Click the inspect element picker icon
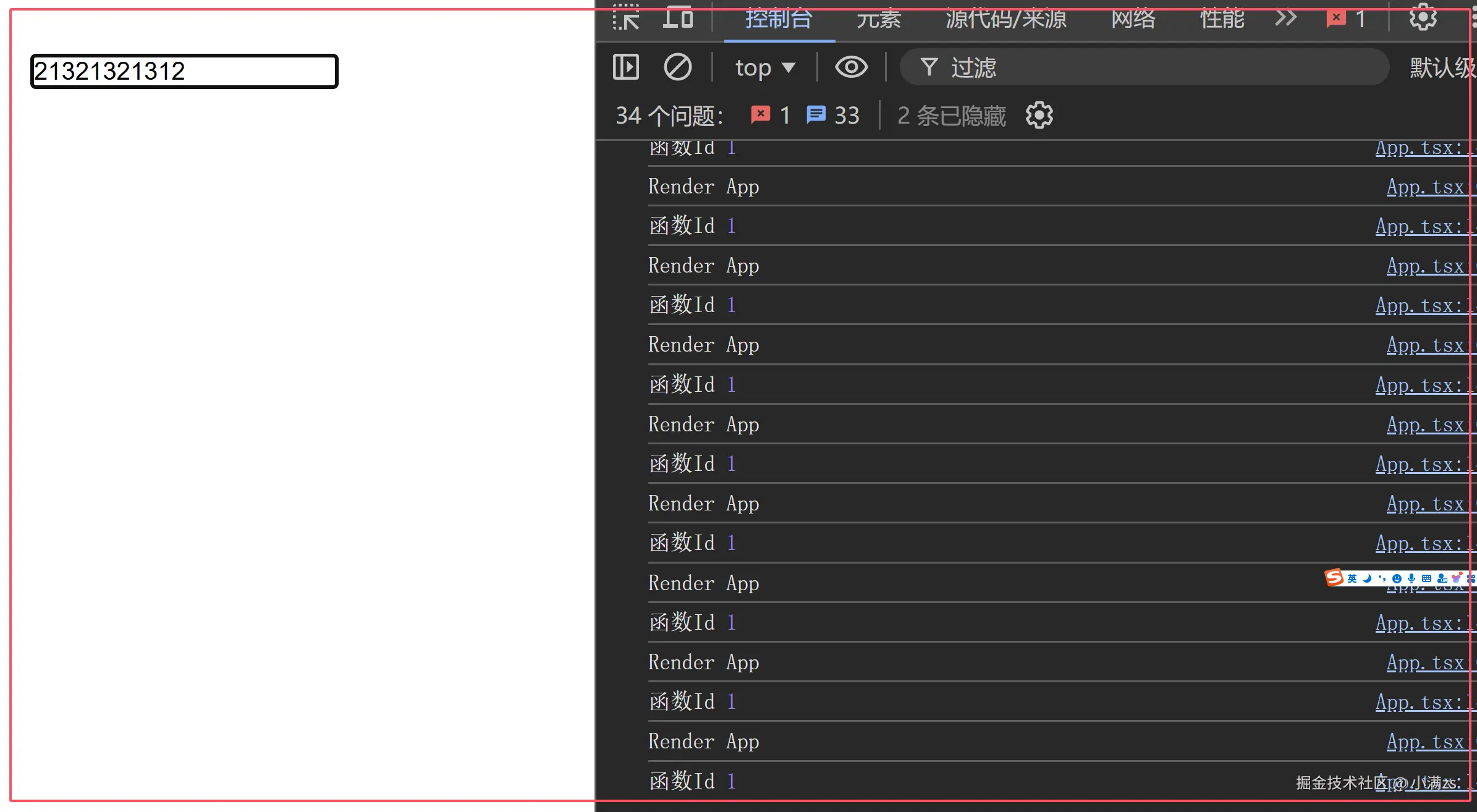 [625, 18]
